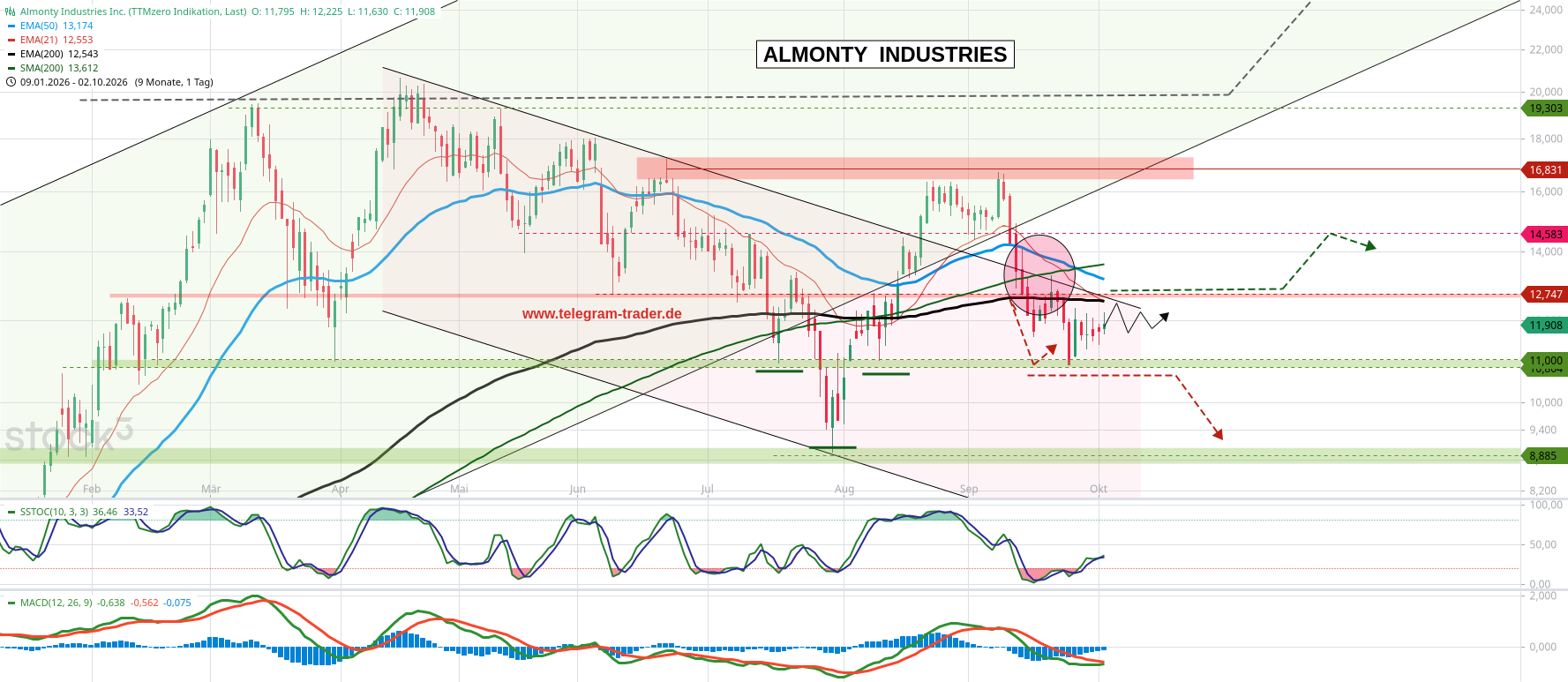The image size is (1568, 682).
Task: Select the blue EMA(50) legend color marker
Action: pyautogui.click(x=11, y=26)
